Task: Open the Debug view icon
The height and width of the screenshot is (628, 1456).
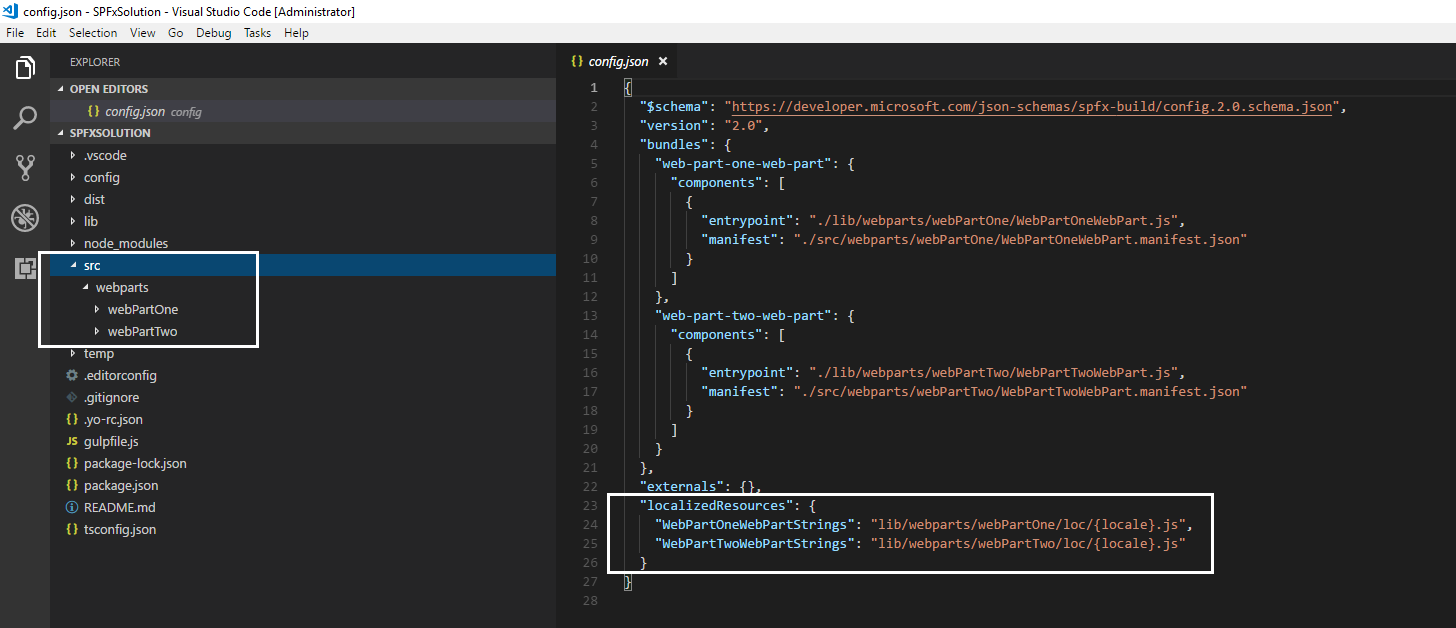Action: 25,218
